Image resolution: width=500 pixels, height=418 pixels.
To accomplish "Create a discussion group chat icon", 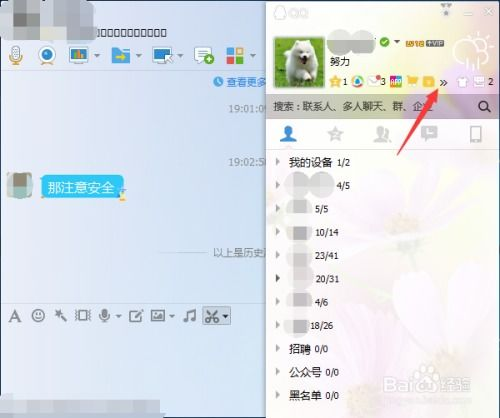I will point(204,55).
